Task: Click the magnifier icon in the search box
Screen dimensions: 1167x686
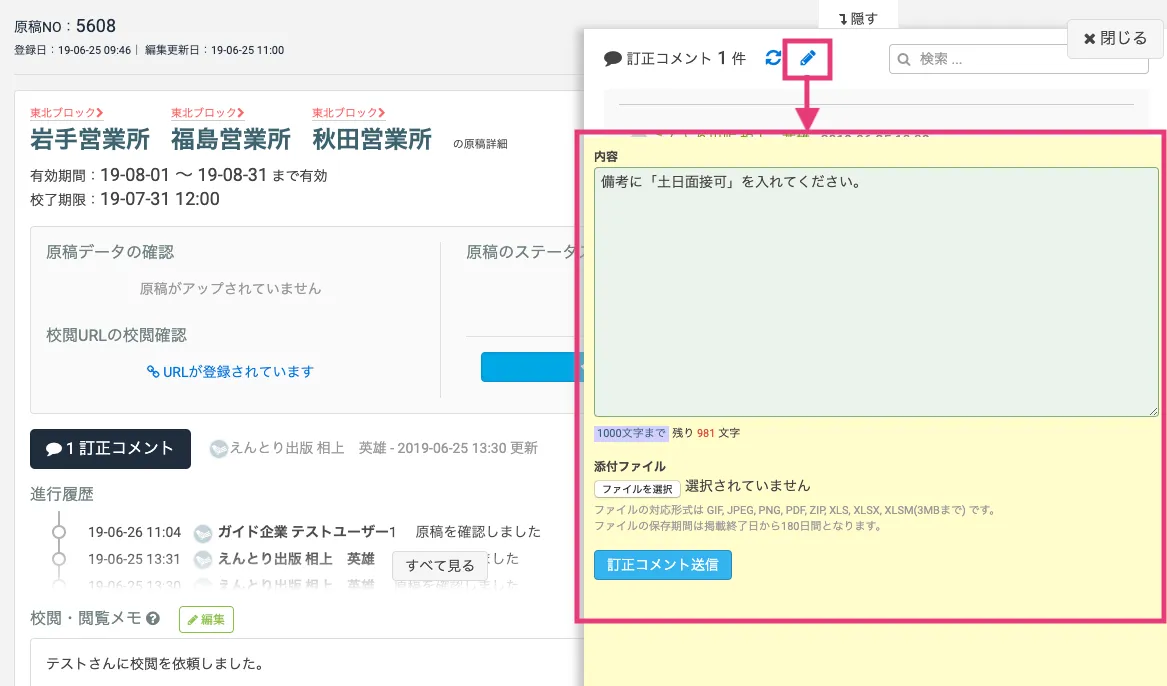Action: [x=904, y=60]
